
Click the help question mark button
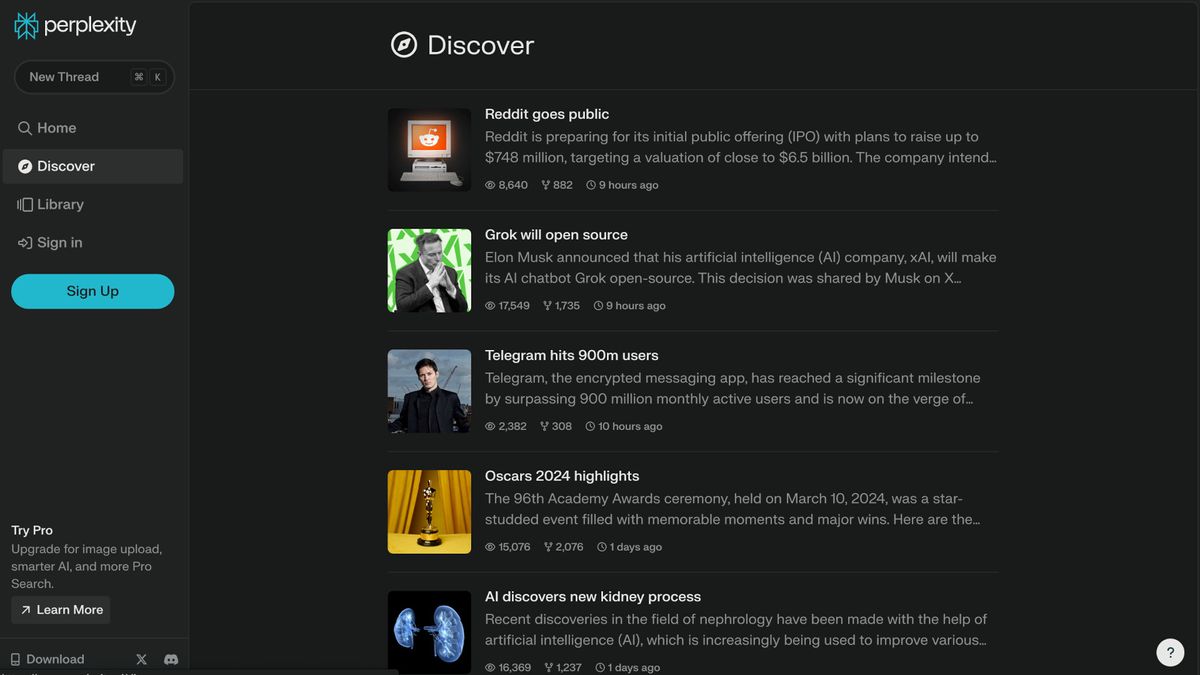(1170, 652)
